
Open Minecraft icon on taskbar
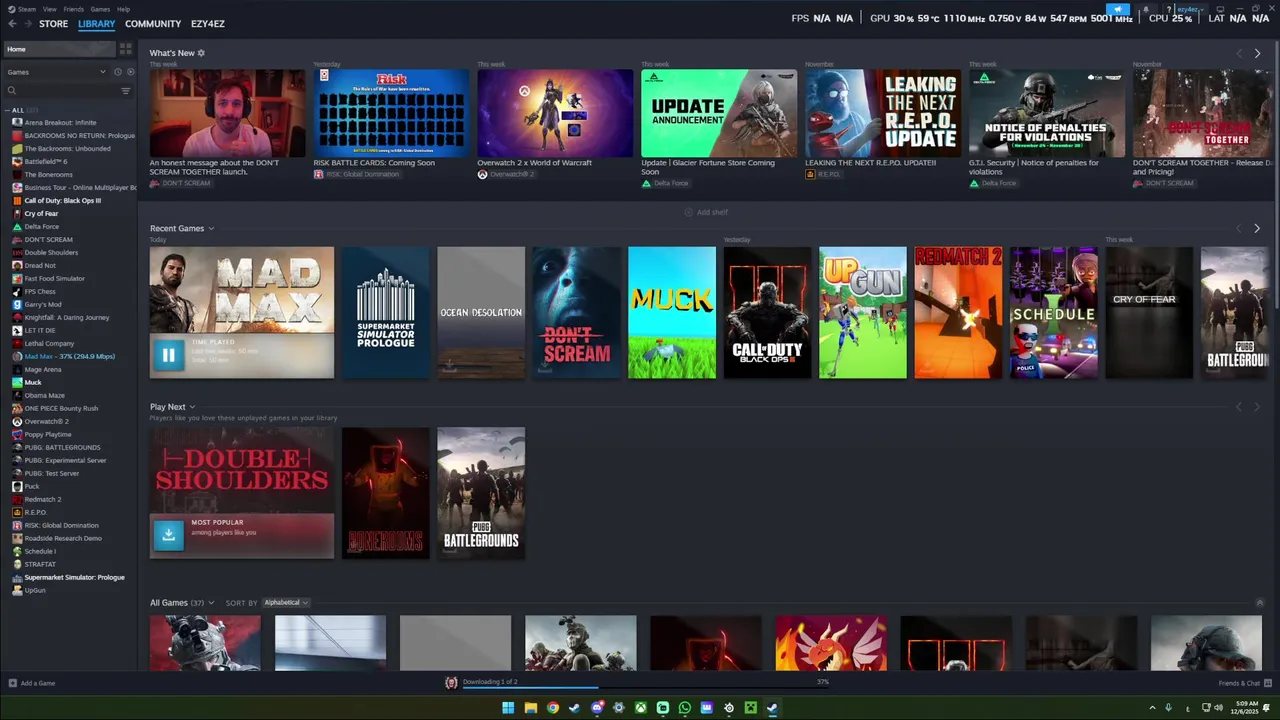click(x=750, y=708)
